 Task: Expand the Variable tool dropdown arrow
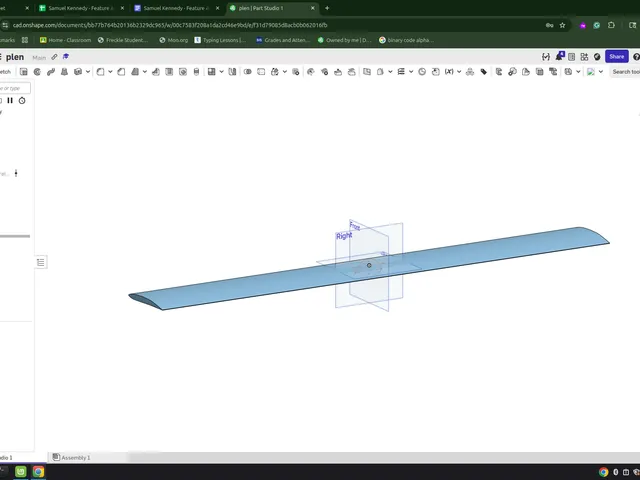[x=459, y=72]
